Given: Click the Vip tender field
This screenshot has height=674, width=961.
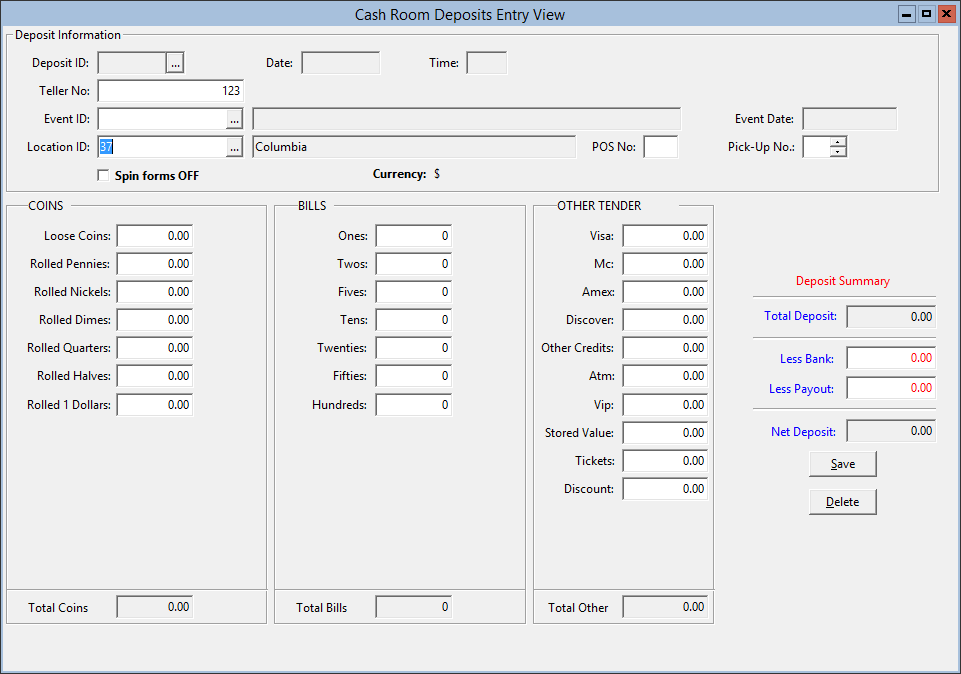Looking at the screenshot, I should tap(665, 405).
